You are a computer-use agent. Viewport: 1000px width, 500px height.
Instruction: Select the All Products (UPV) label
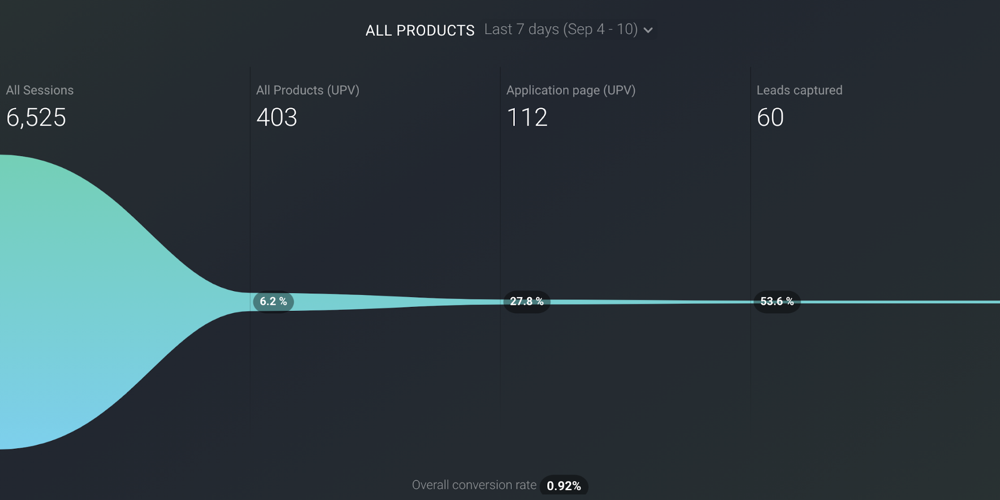pos(307,90)
